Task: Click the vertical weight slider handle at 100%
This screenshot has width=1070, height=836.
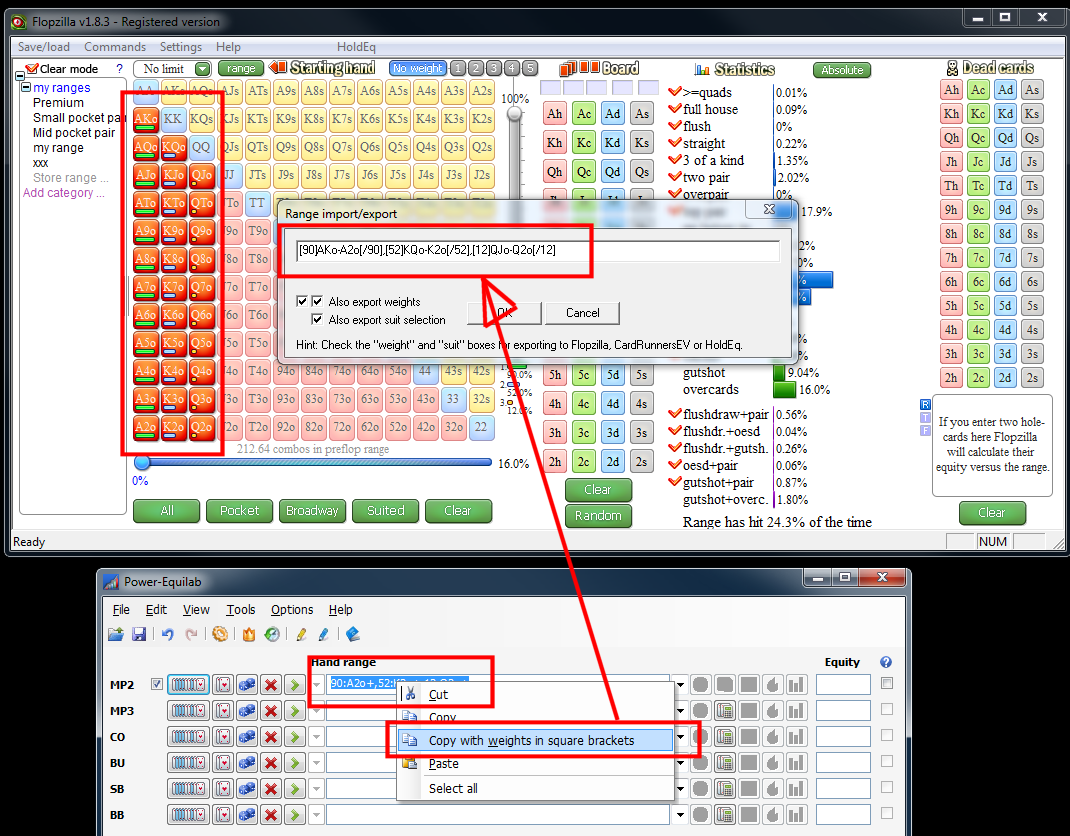Action: coord(515,113)
